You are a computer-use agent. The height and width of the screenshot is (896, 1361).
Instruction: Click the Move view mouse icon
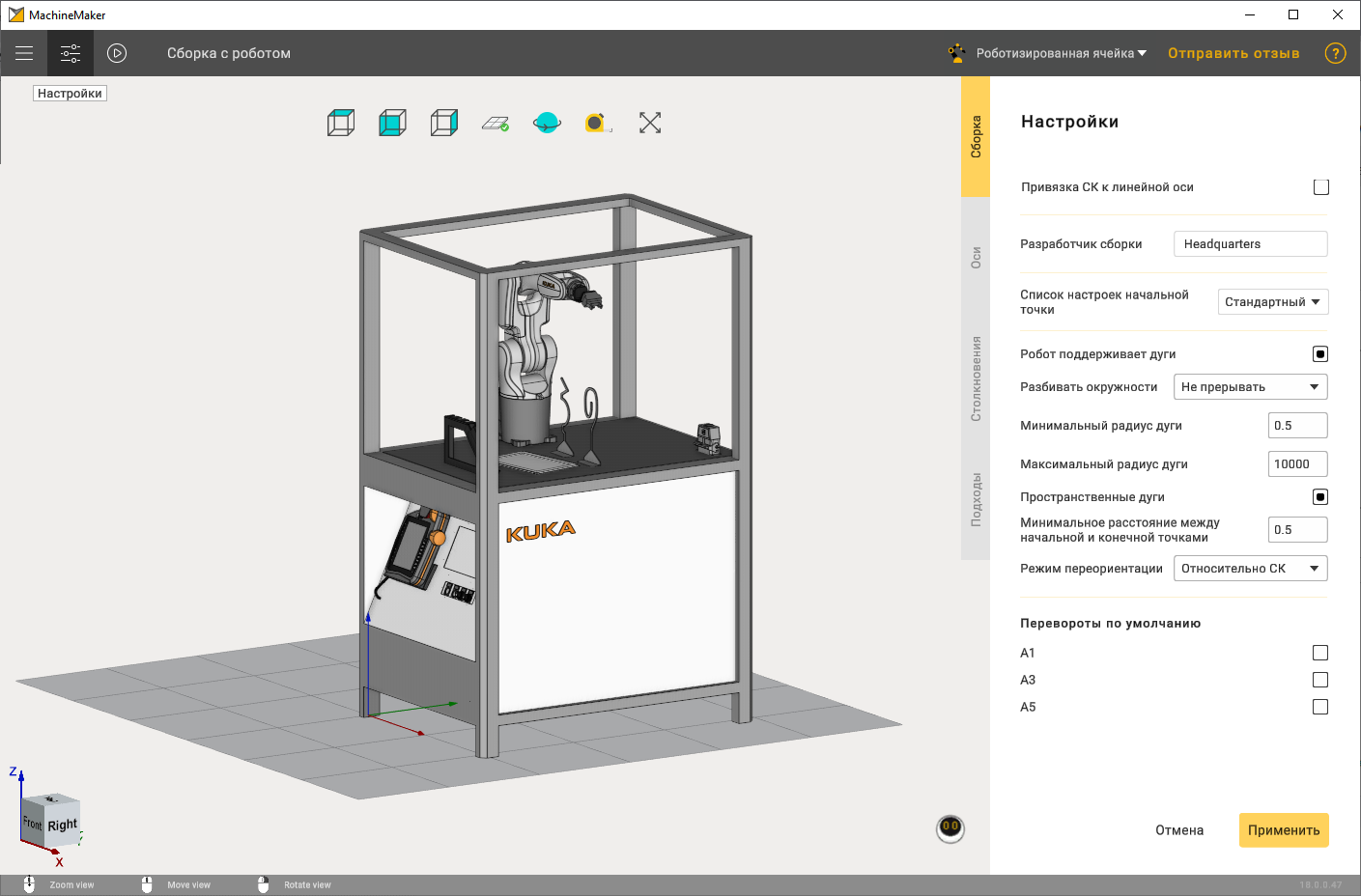(147, 884)
